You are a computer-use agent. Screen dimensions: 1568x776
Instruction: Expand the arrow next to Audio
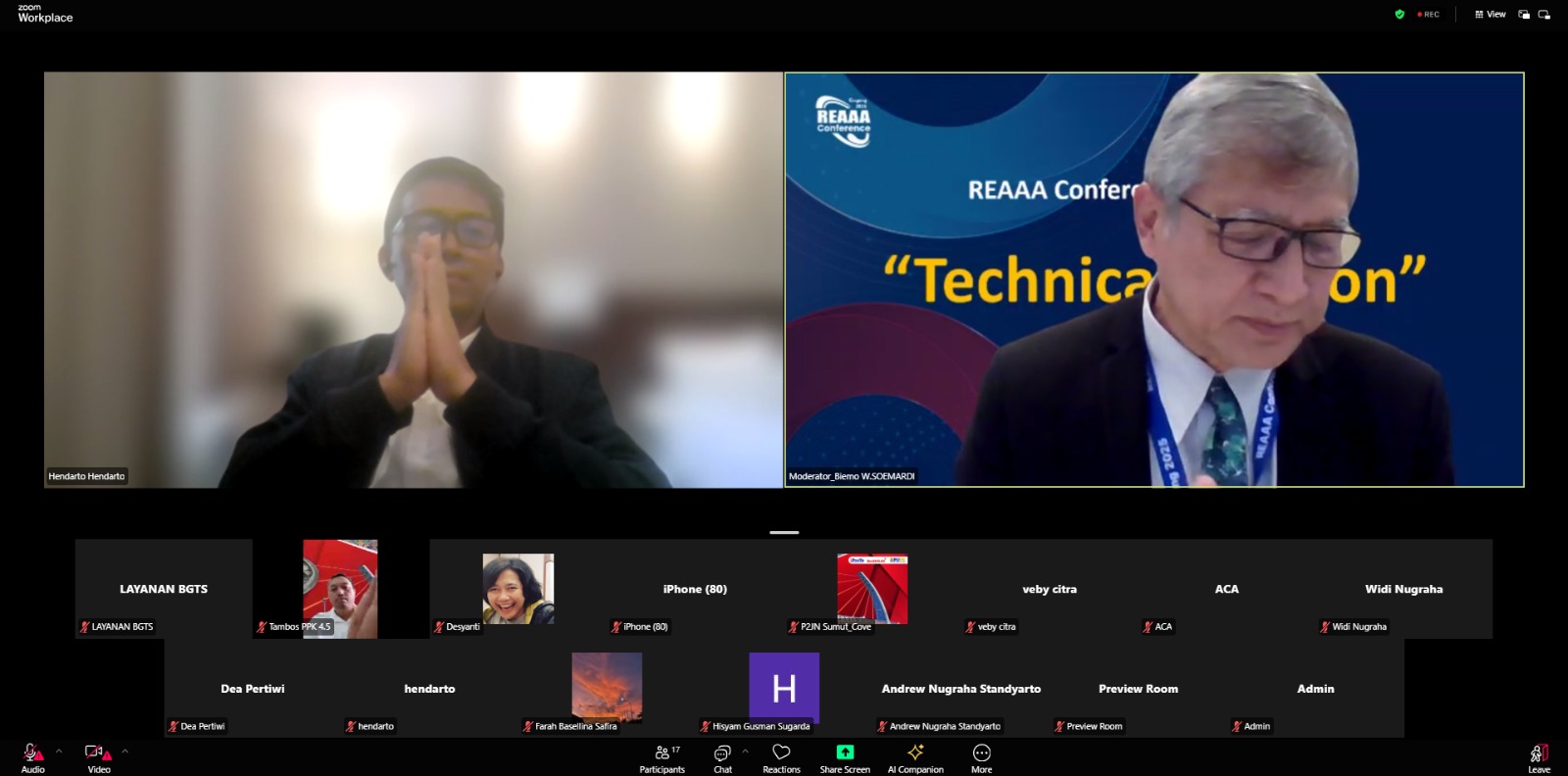pos(59,752)
